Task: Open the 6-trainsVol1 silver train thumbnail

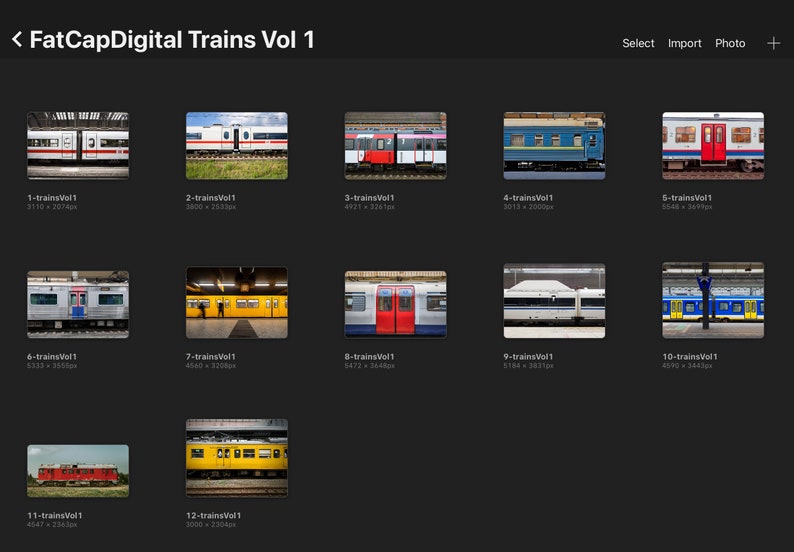Action: point(78,304)
